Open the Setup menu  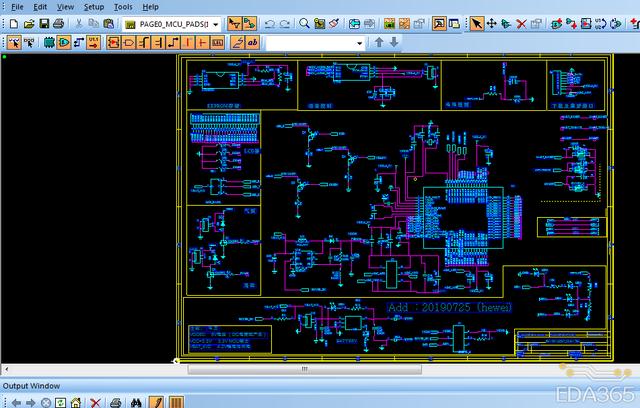93,7
